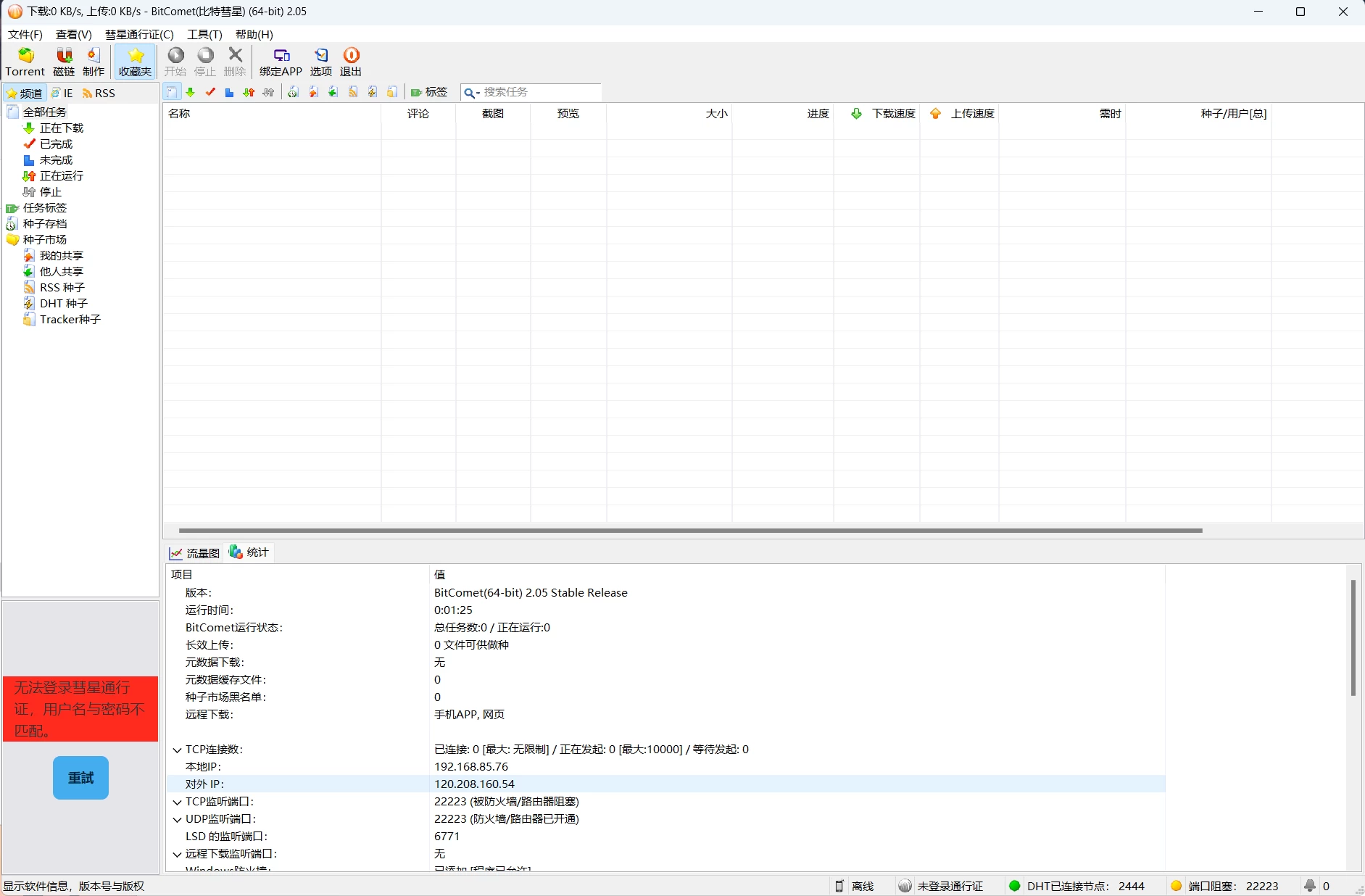Open the 彗星通行证(C) menu
1365x896 pixels.
139,34
